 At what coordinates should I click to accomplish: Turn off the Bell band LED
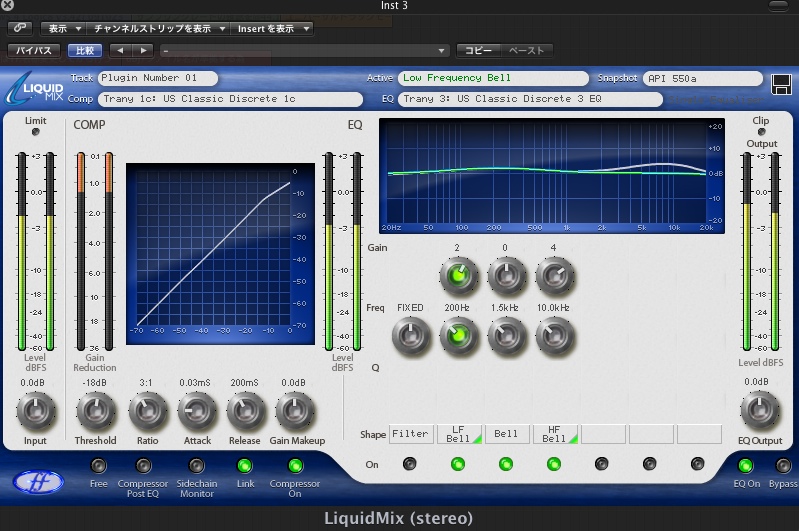click(505, 464)
